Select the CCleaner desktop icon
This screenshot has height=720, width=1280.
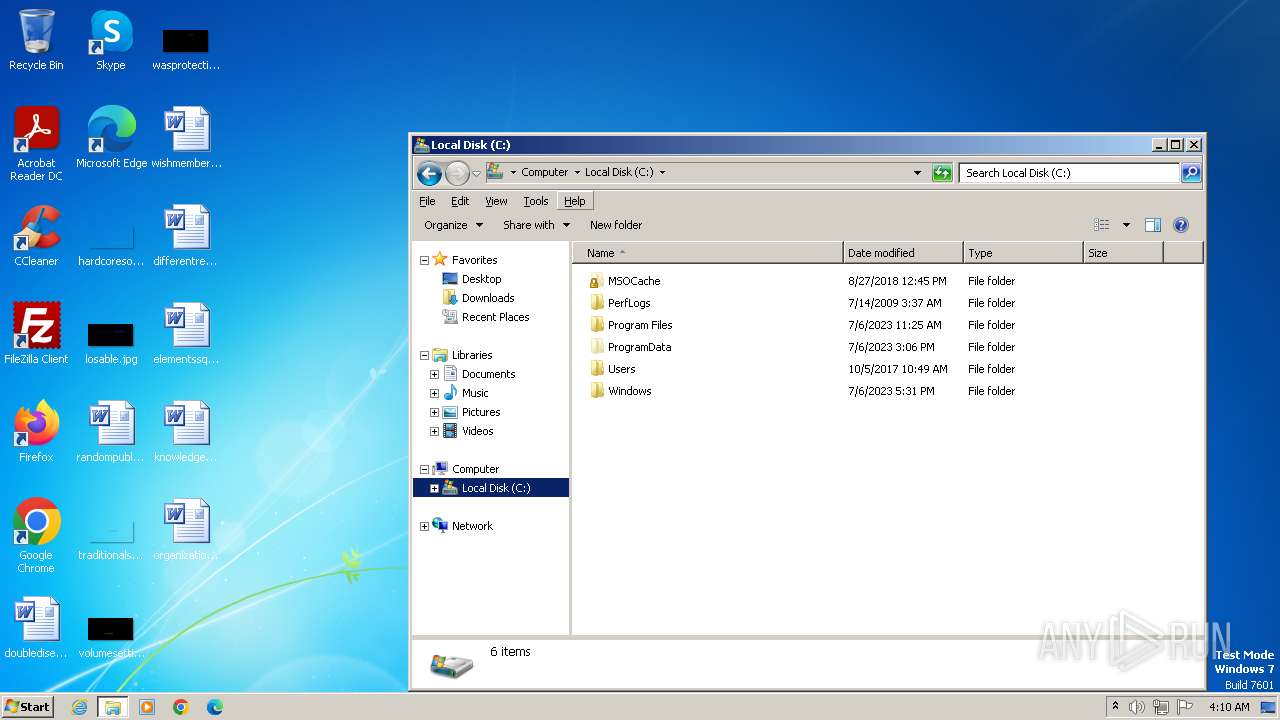click(36, 236)
